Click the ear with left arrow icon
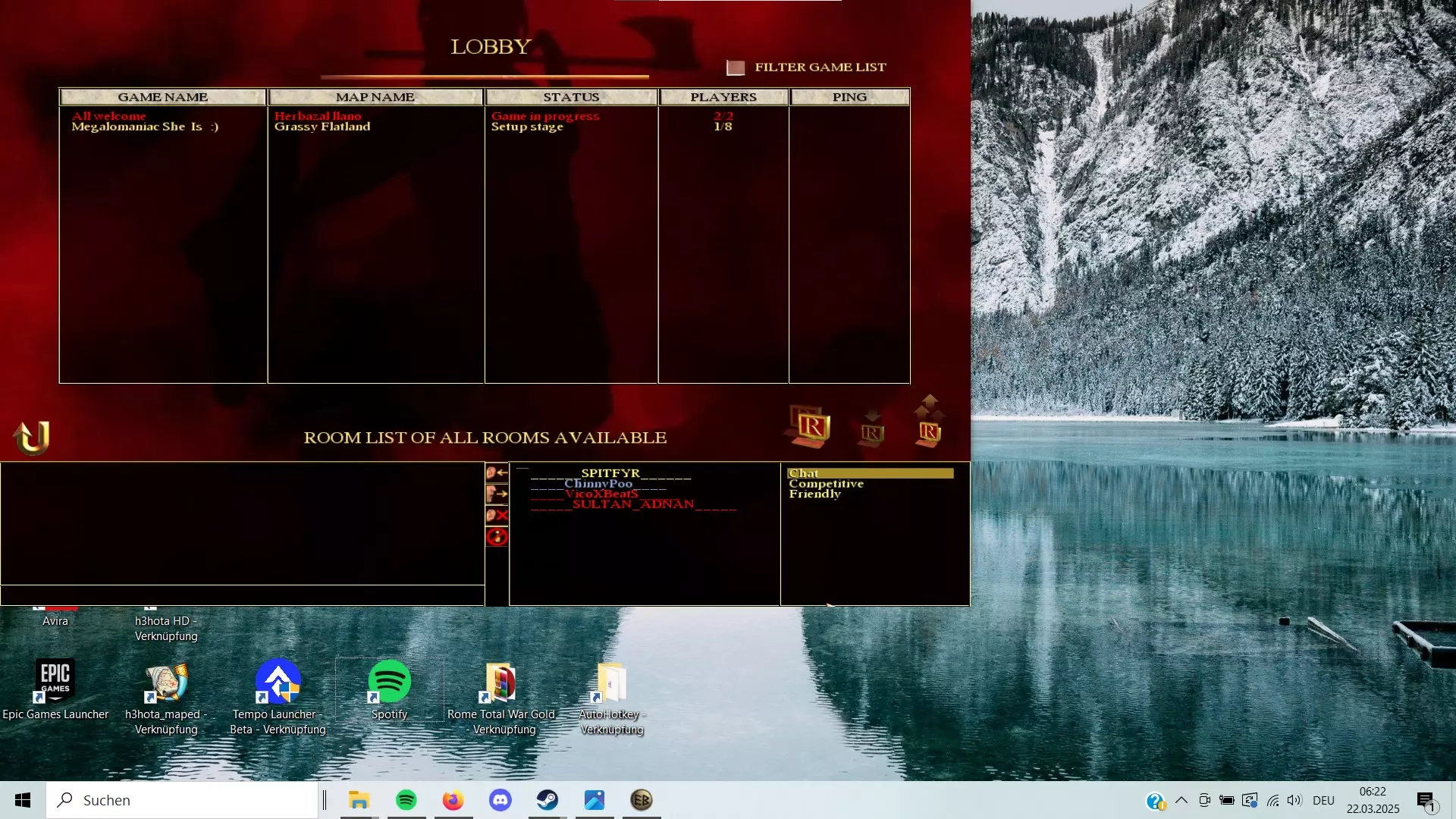 497,472
